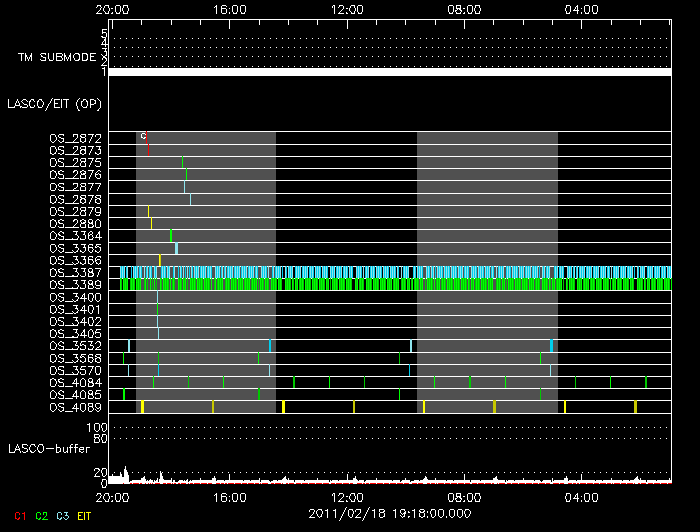This screenshot has height=532, width=700.
Task: Click the OS_2878 row label
Action: pyautogui.click(x=75, y=199)
